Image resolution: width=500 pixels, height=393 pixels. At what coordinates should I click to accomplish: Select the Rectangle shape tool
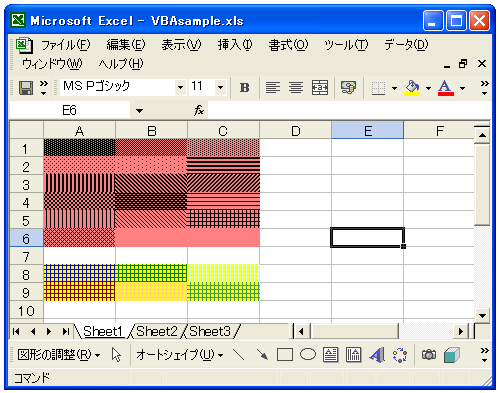click(x=285, y=355)
